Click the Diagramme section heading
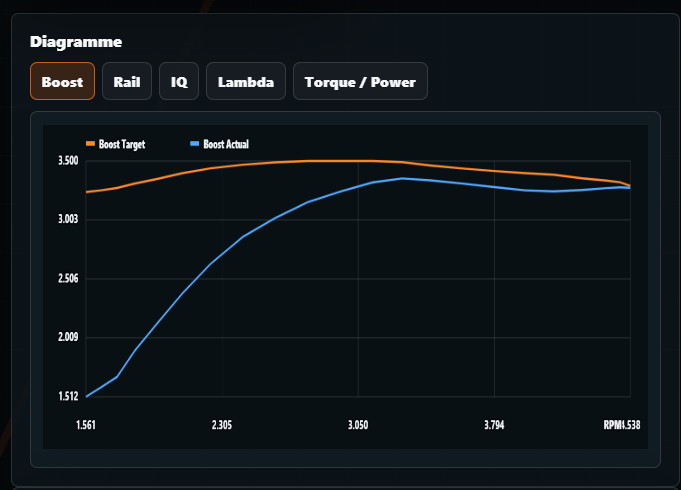Image resolution: width=681 pixels, height=490 pixels. (76, 42)
